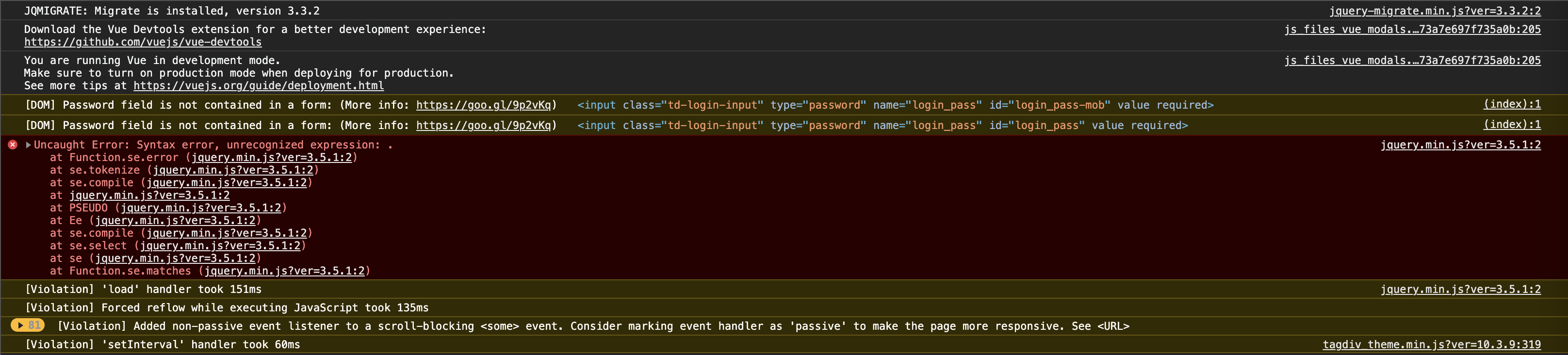1568x355 pixels.
Task: Click the 'Added non-passive event listener' violation text
Action: [x=593, y=326]
